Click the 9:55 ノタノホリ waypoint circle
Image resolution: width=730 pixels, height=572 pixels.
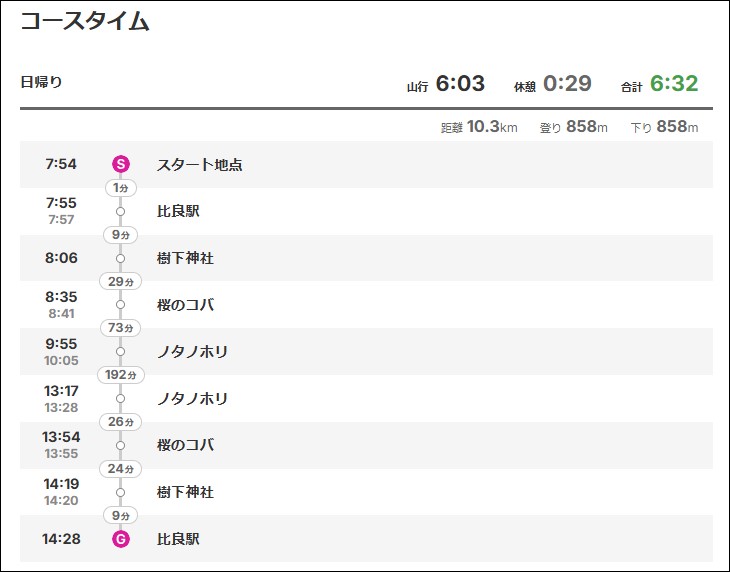[x=121, y=351]
